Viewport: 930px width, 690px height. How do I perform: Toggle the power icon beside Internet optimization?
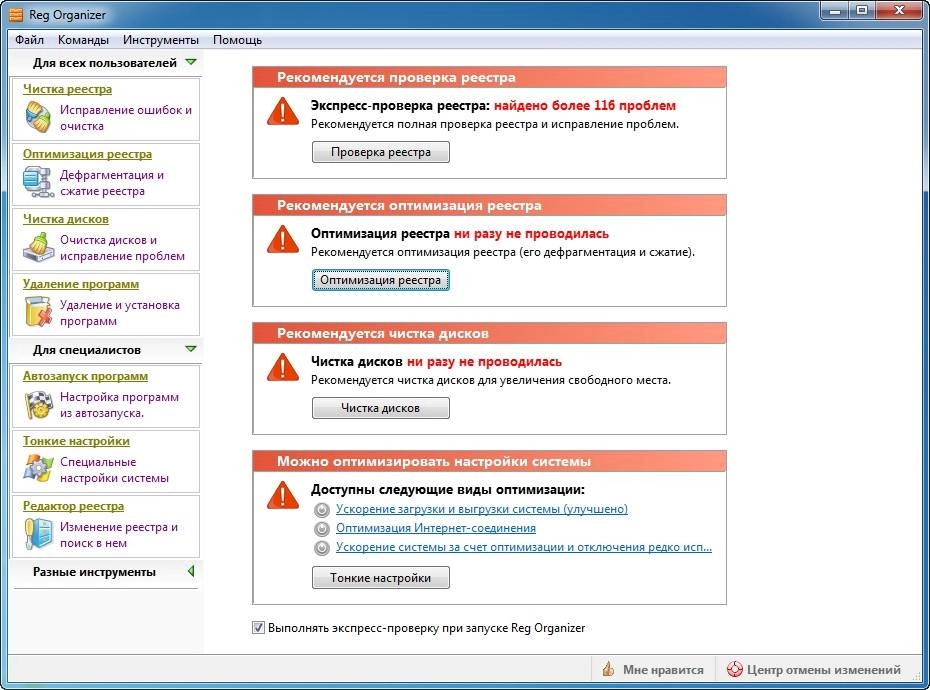point(321,529)
